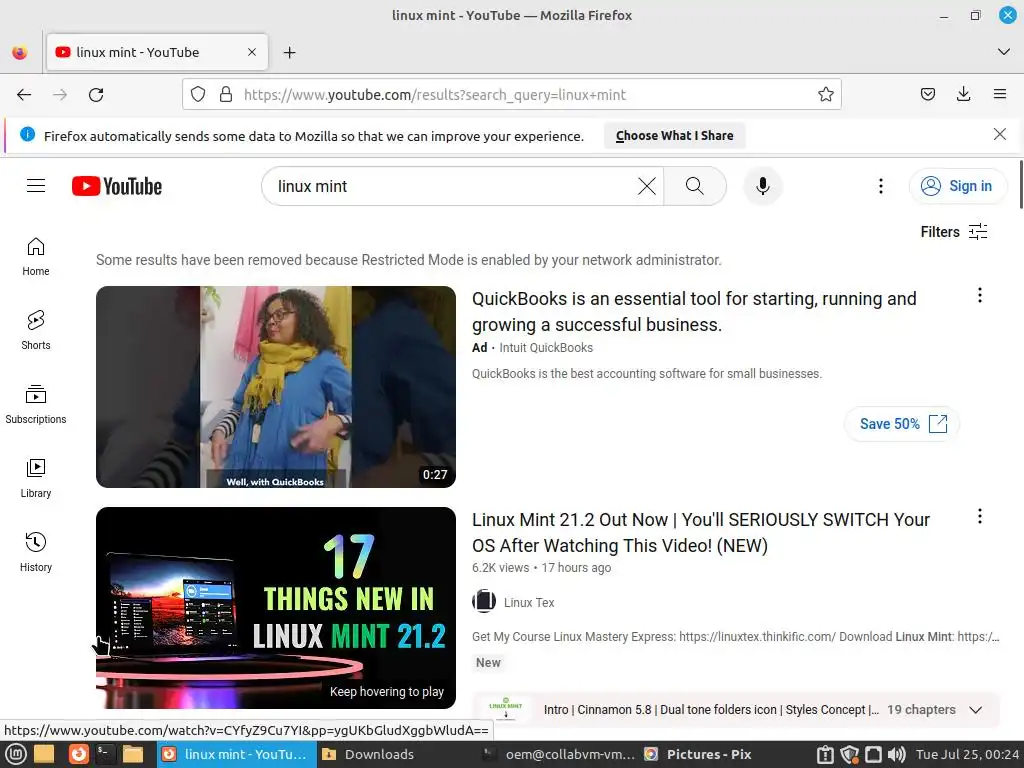Image resolution: width=1024 pixels, height=768 pixels.
Task: Open Shorts in the sidebar
Action: (36, 330)
